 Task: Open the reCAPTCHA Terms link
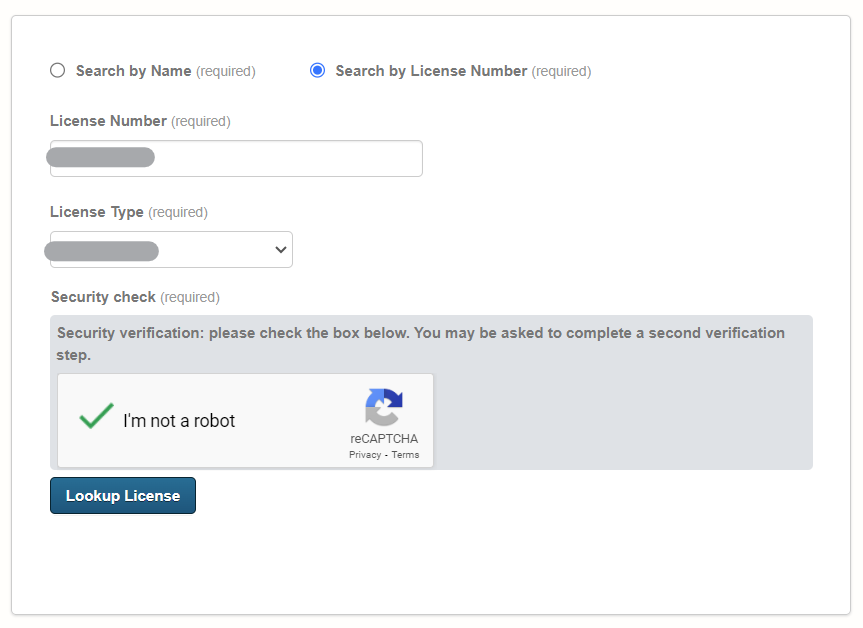point(405,454)
